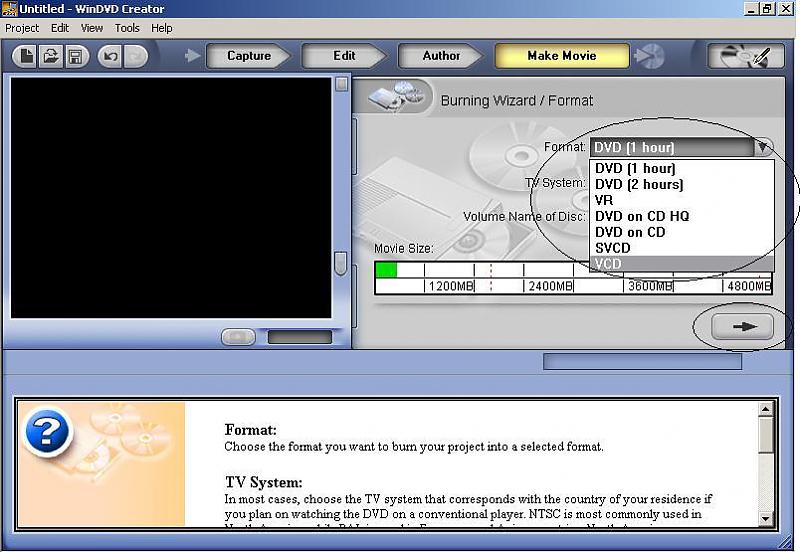
Task: Click the oval button below preview
Action: tap(238, 337)
